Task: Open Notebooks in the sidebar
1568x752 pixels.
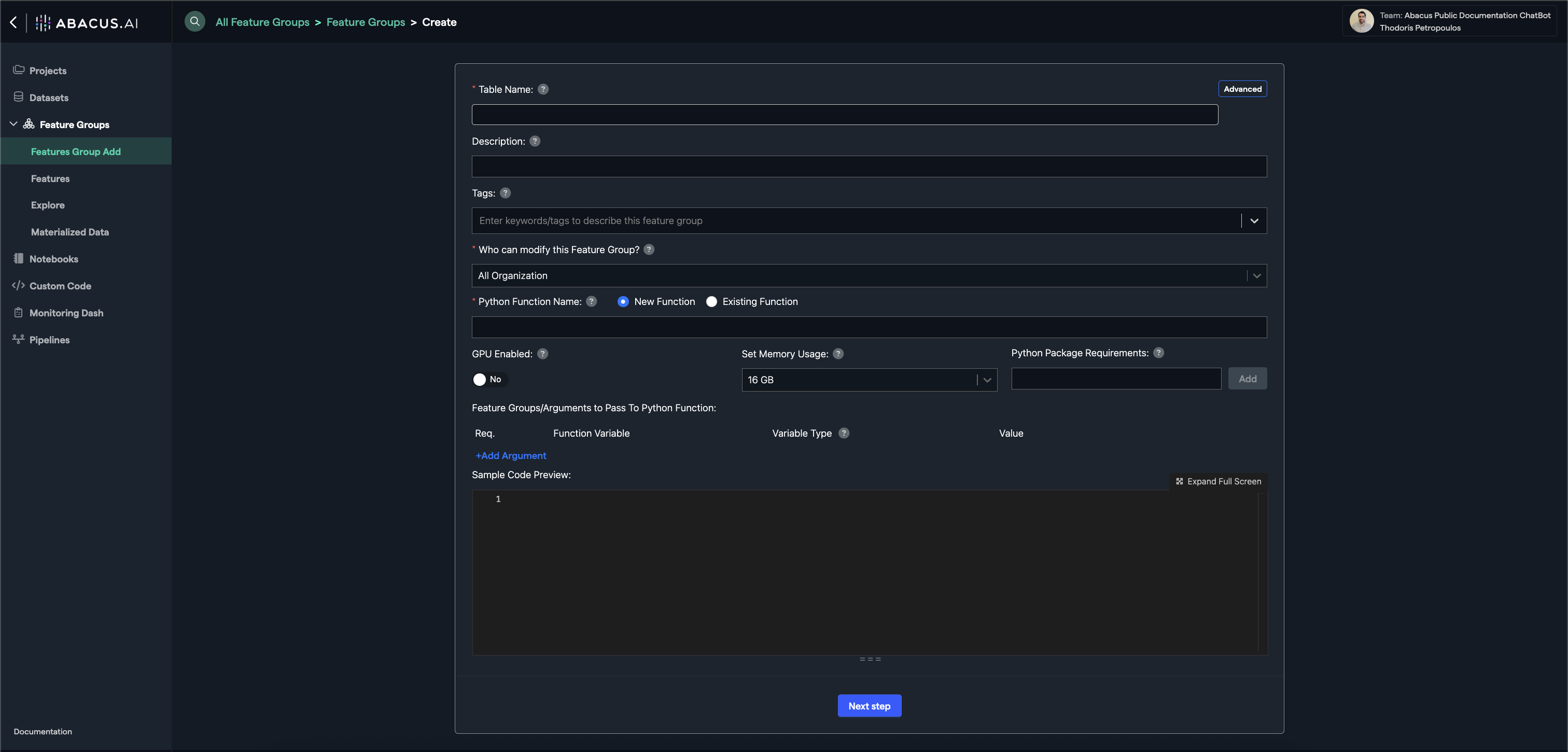Action: coord(53,259)
